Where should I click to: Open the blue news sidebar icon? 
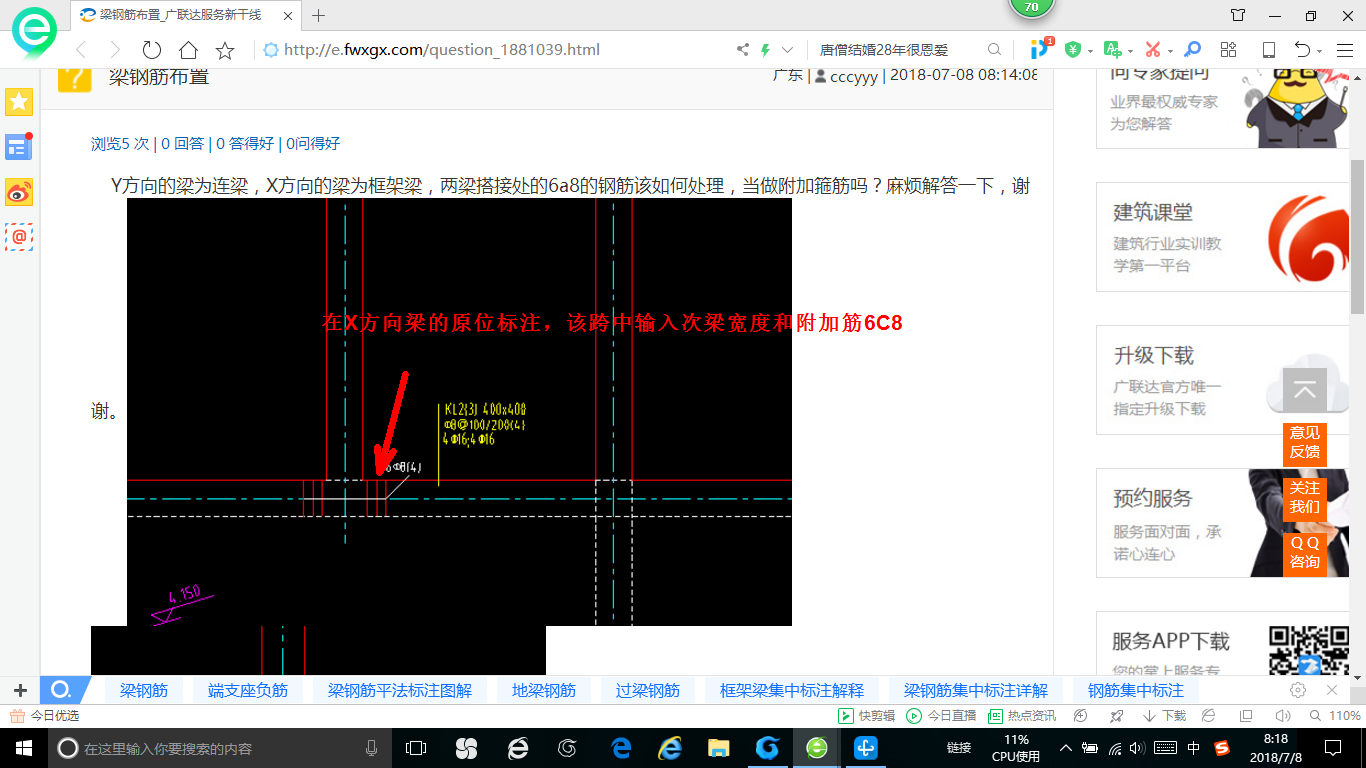pos(19,147)
